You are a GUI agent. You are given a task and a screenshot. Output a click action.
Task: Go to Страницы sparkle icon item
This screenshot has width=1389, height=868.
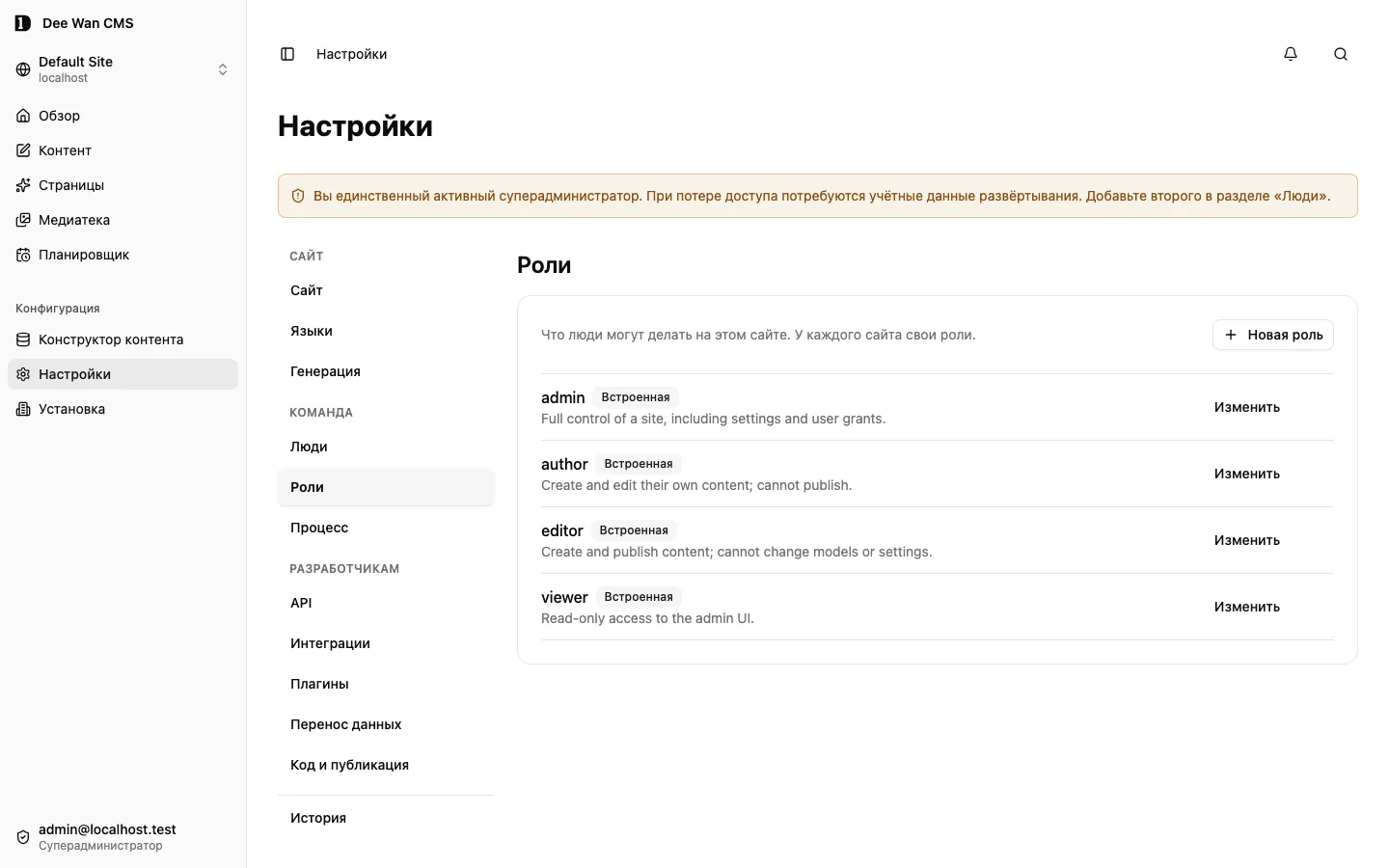tap(23, 185)
